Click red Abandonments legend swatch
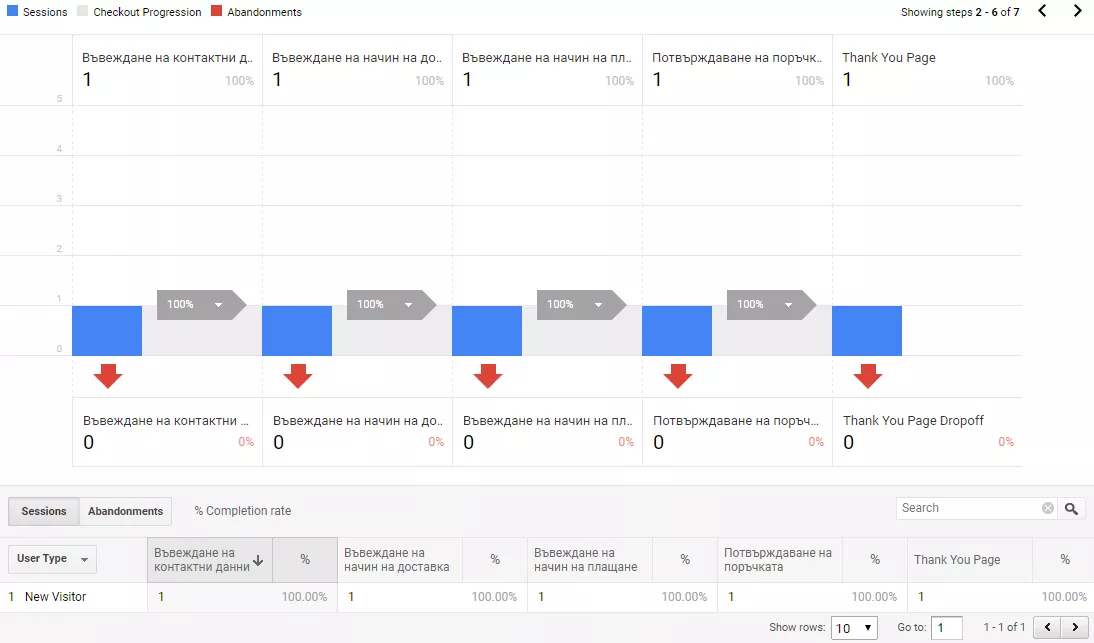 pyautogui.click(x=216, y=11)
